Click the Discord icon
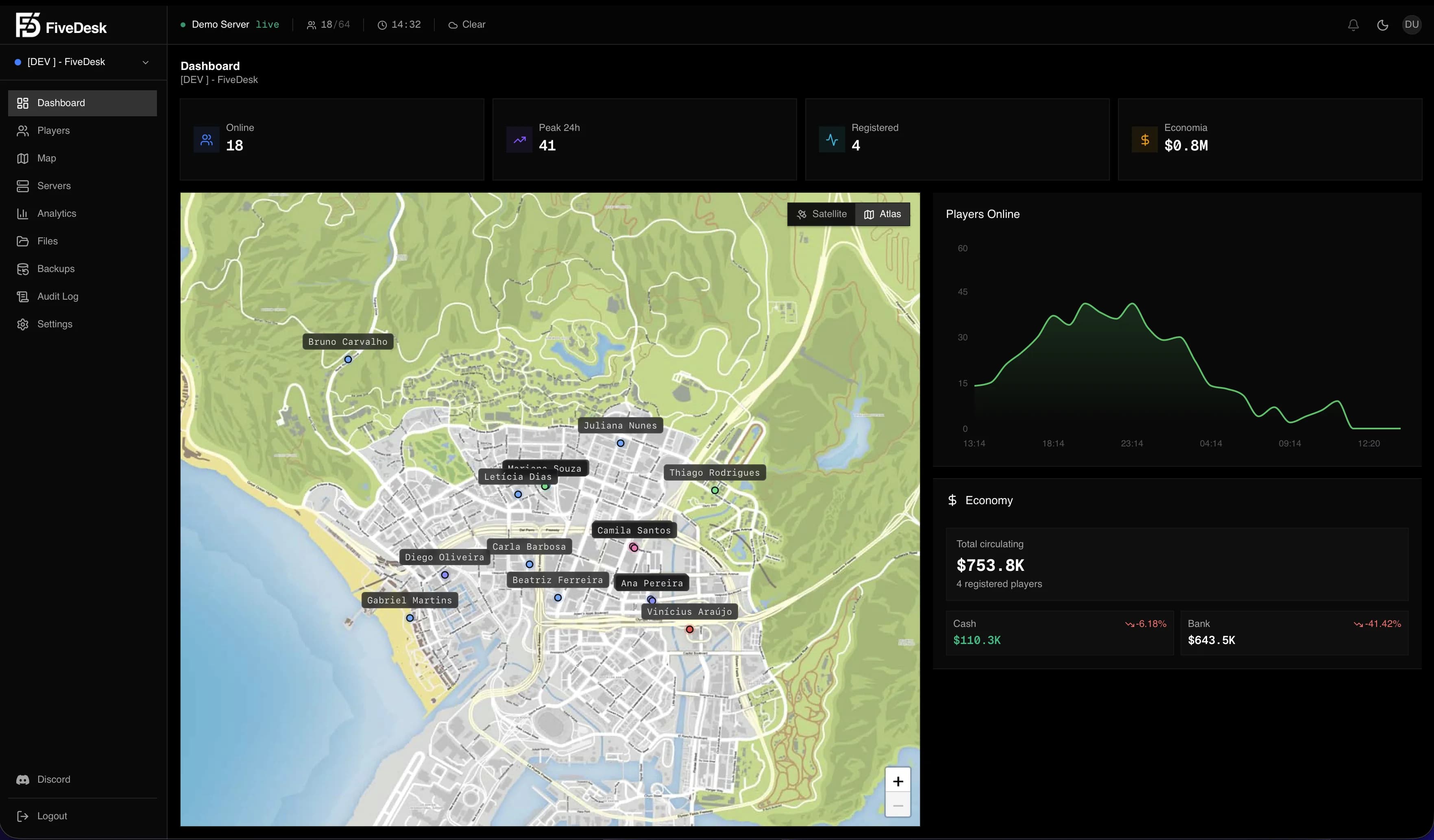The image size is (1434, 840). [x=23, y=780]
